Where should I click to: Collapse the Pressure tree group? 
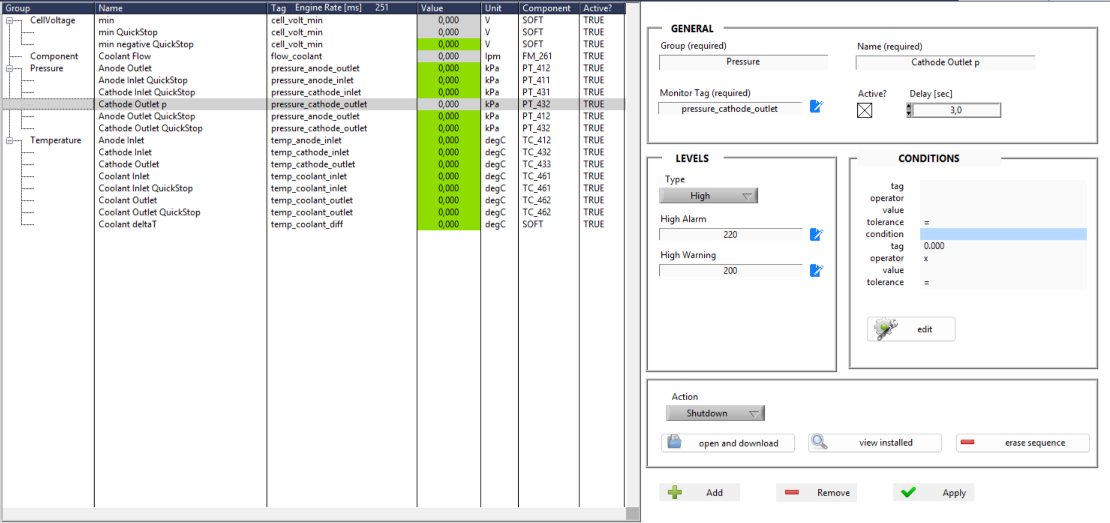pyautogui.click(x=10, y=69)
